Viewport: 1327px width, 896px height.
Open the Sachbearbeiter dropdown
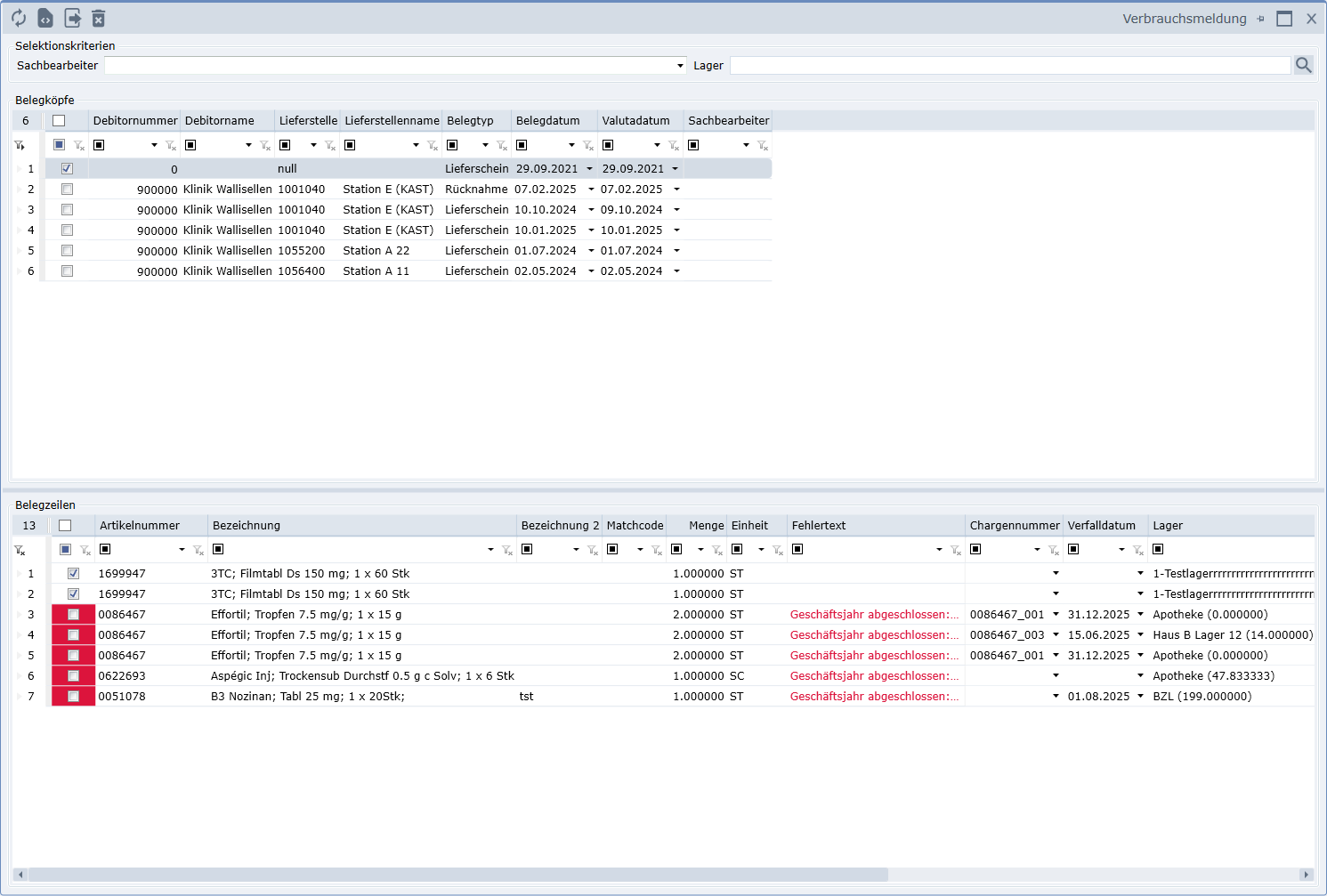point(680,66)
